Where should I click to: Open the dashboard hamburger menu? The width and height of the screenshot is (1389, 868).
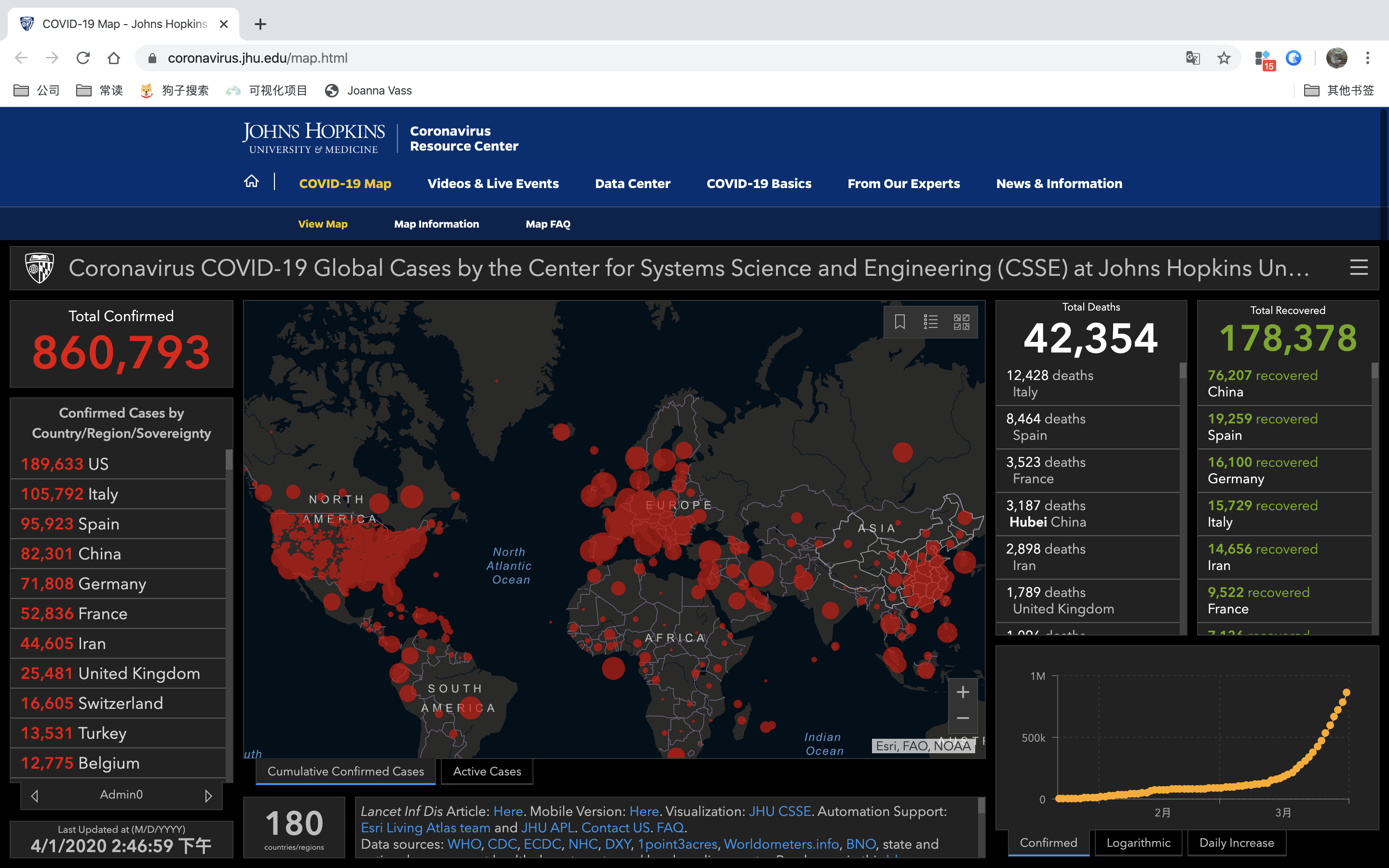coord(1359,268)
